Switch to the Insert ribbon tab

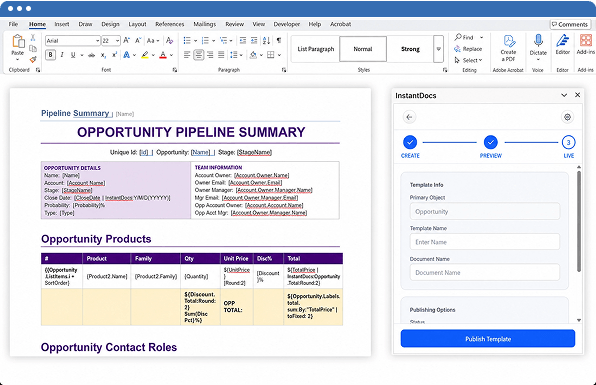coord(62,24)
